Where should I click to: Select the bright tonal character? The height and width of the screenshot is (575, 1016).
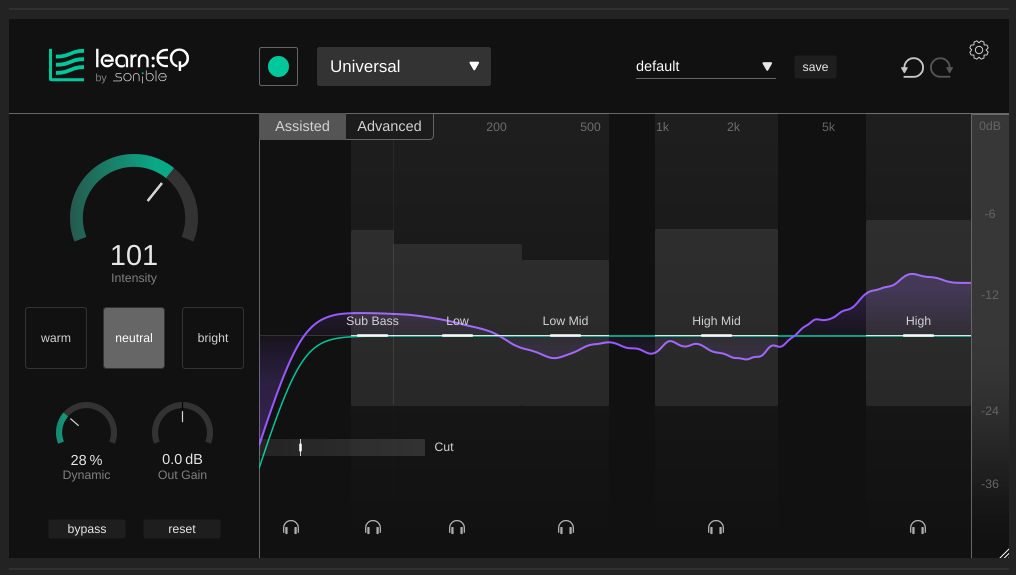(x=213, y=338)
